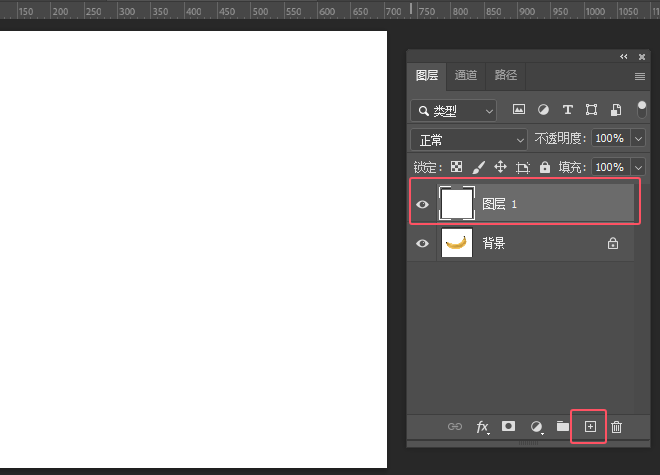
Task: Open the fx layer style menu
Action: [x=482, y=427]
